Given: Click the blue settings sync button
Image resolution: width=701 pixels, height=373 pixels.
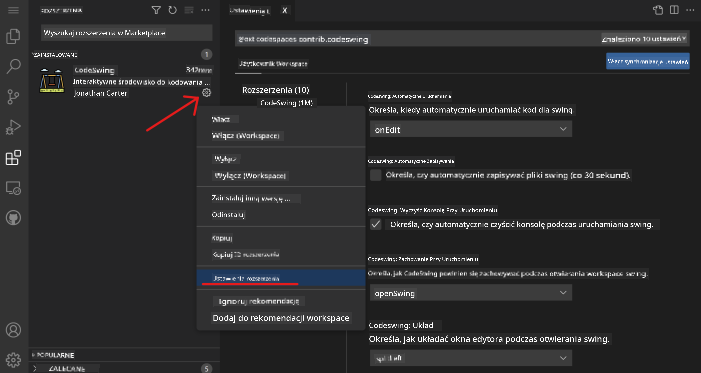Looking at the screenshot, I should coord(647,62).
